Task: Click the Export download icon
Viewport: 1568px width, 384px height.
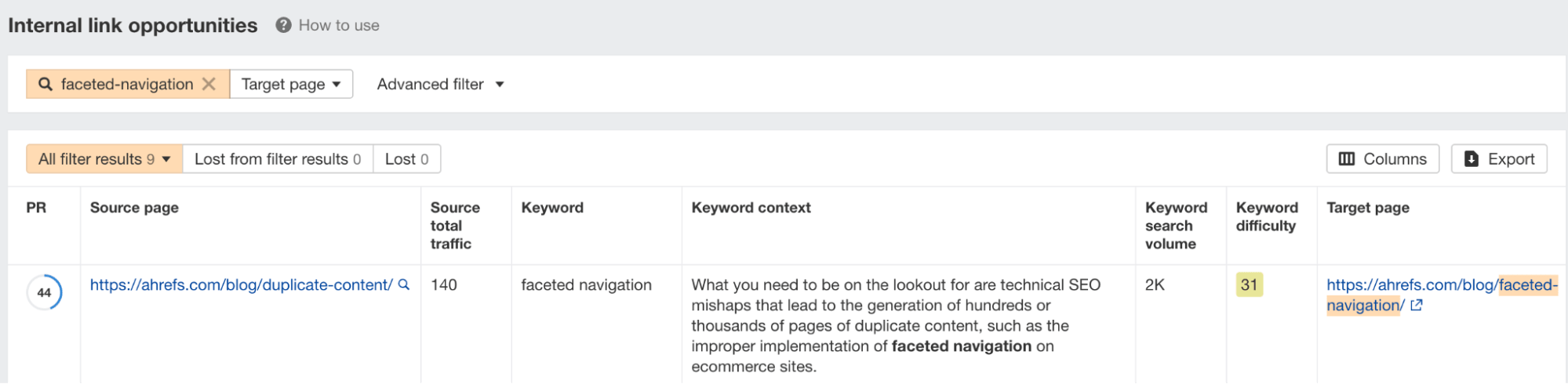Action: click(1472, 159)
